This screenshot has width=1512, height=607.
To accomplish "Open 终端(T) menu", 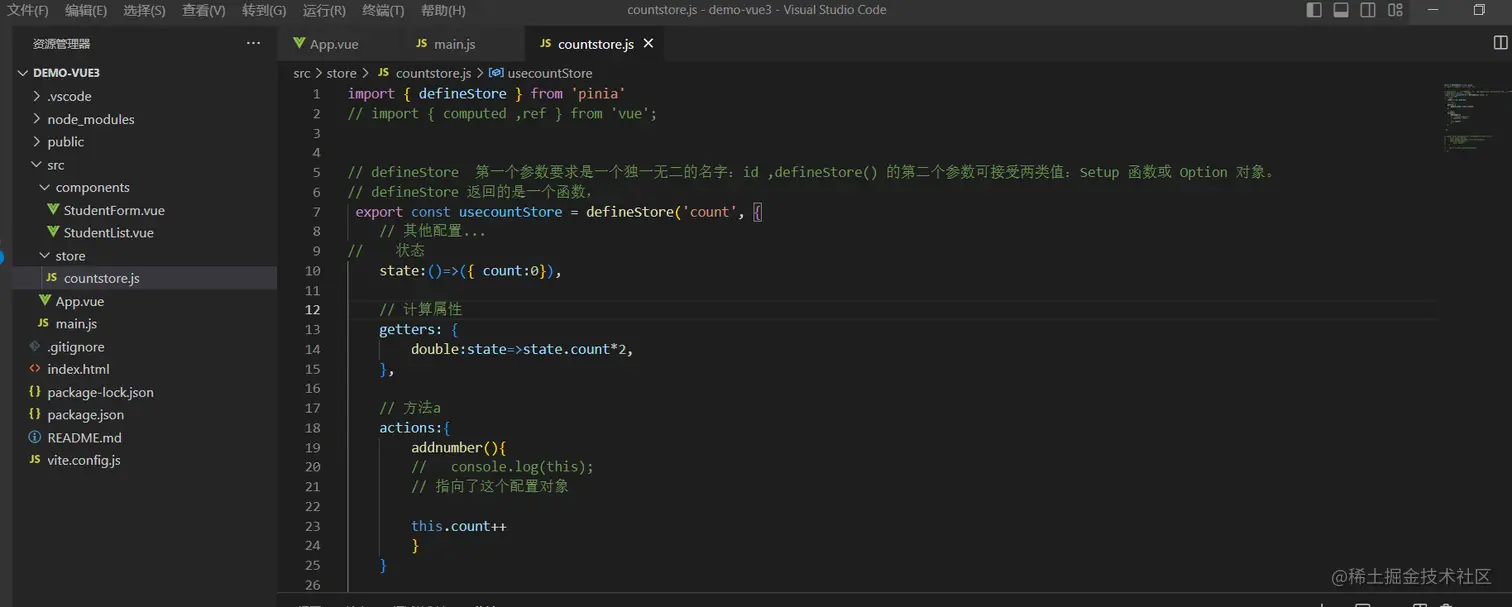I will tap(383, 10).
